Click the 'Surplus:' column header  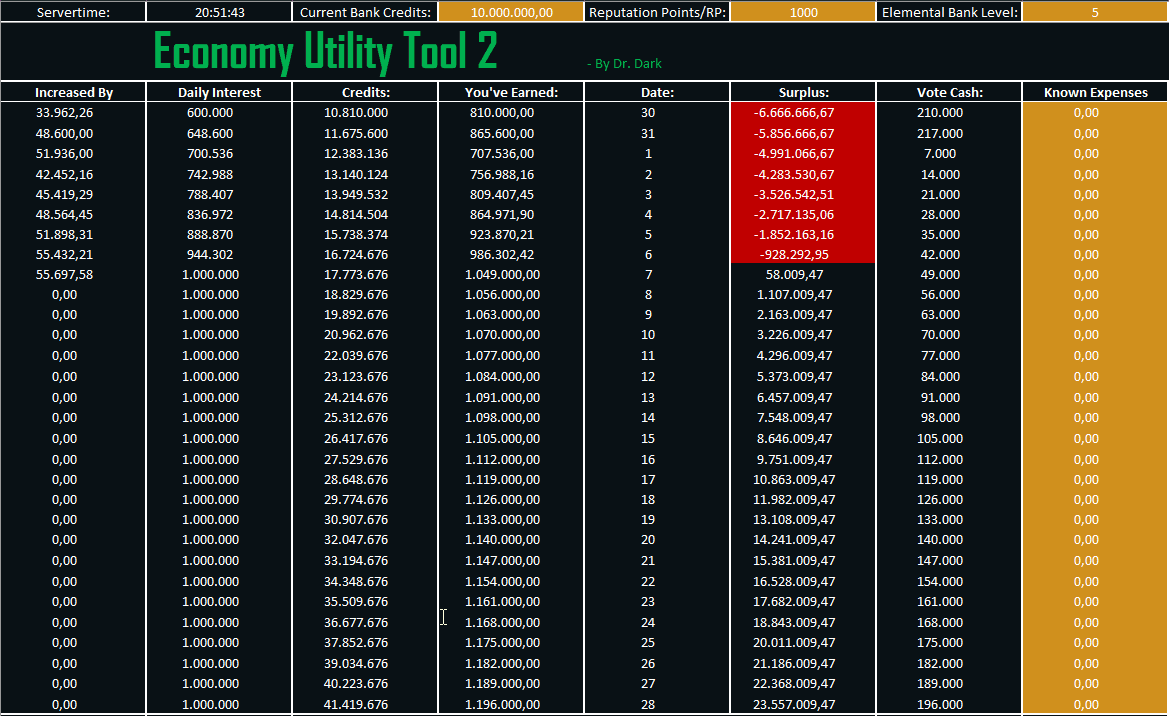pos(803,92)
